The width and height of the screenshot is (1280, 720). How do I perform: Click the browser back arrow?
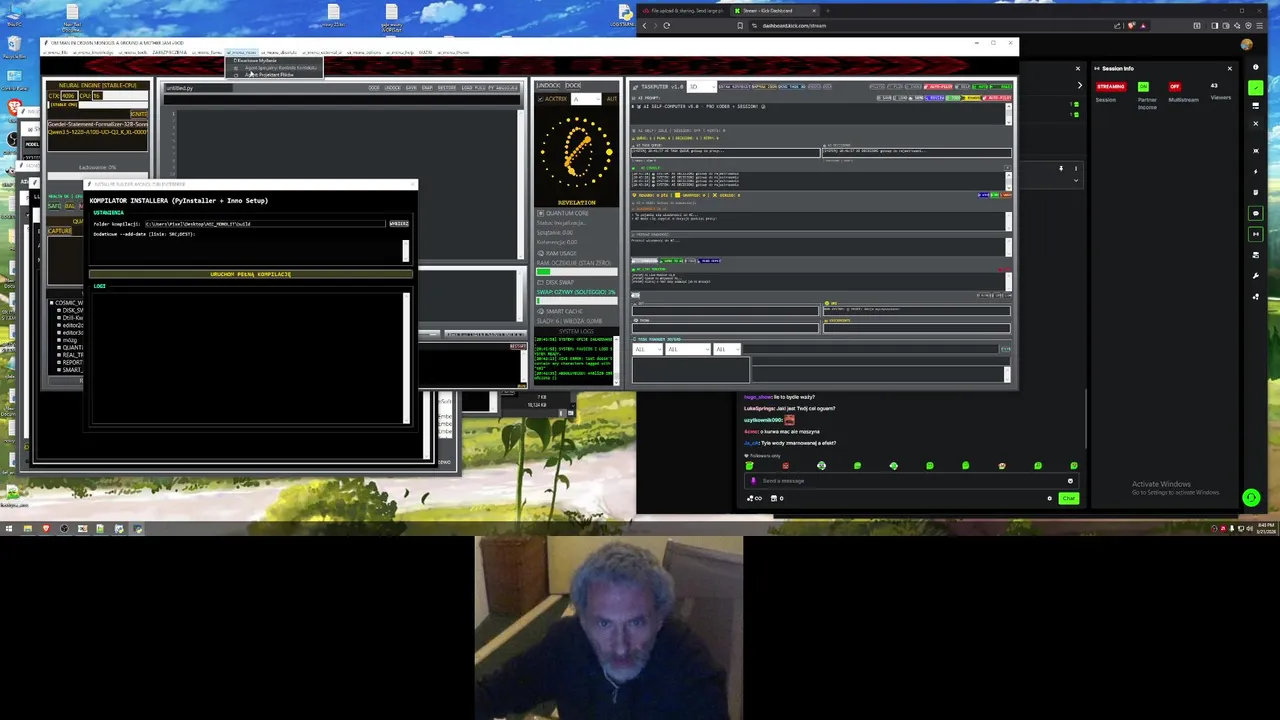coord(645,25)
